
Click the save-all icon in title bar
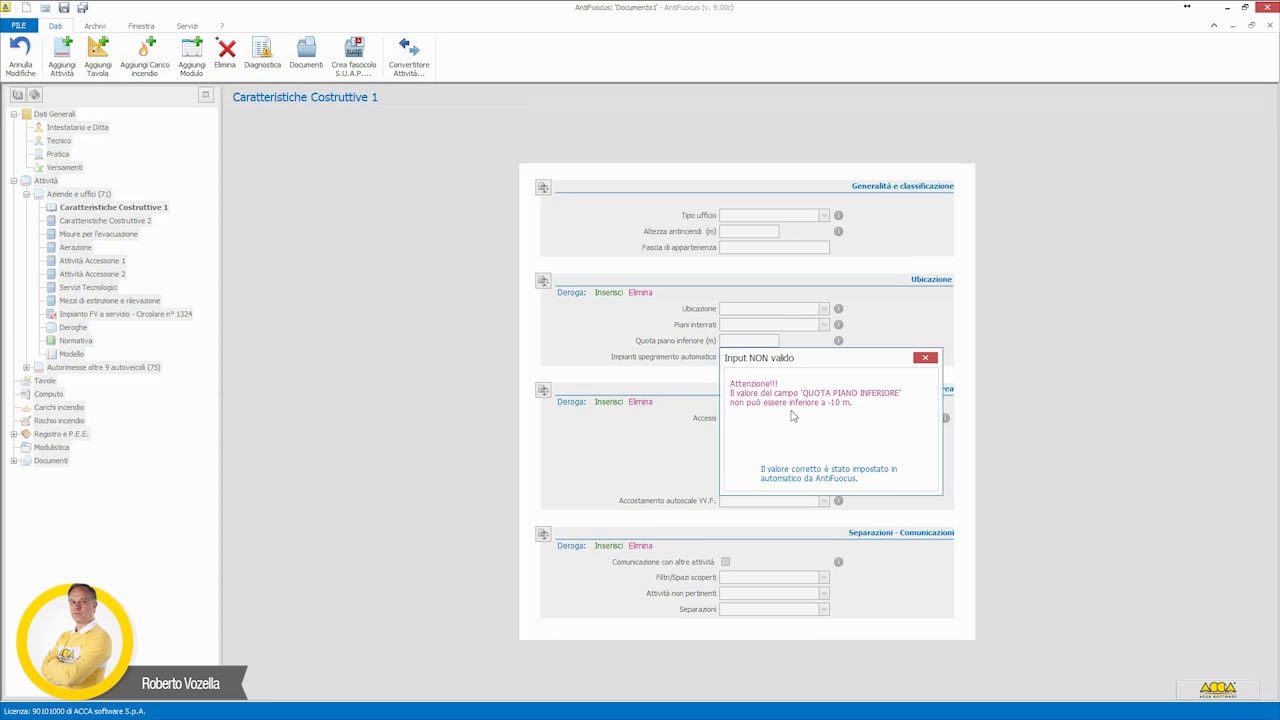(83, 7)
